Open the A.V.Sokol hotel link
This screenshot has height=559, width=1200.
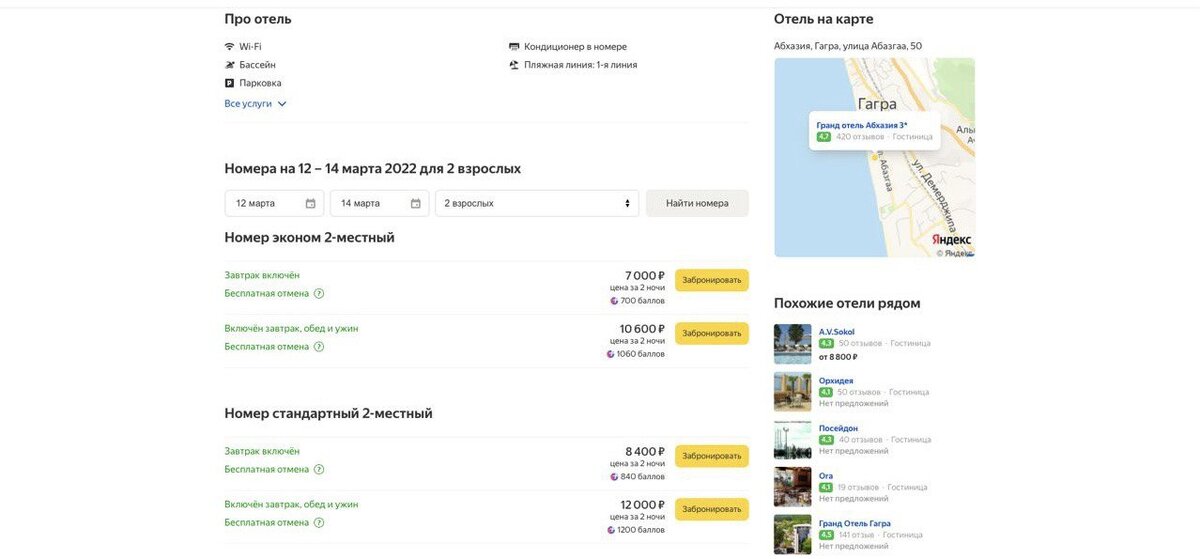837,332
